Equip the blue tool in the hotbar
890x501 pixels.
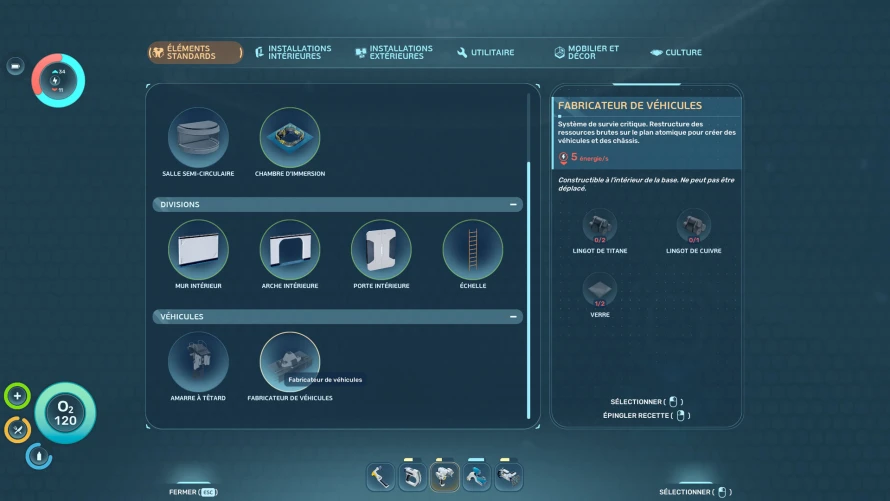pos(476,477)
